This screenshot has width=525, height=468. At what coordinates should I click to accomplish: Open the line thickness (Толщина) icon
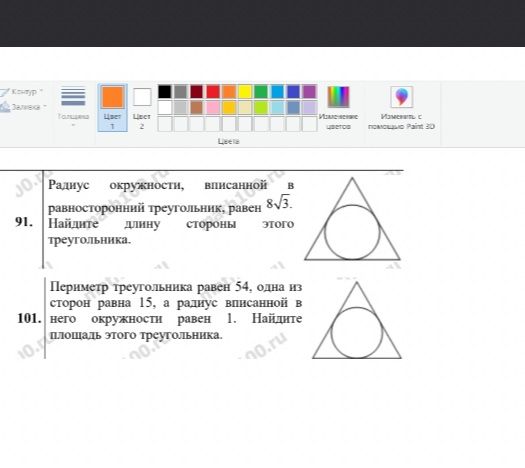(73, 96)
